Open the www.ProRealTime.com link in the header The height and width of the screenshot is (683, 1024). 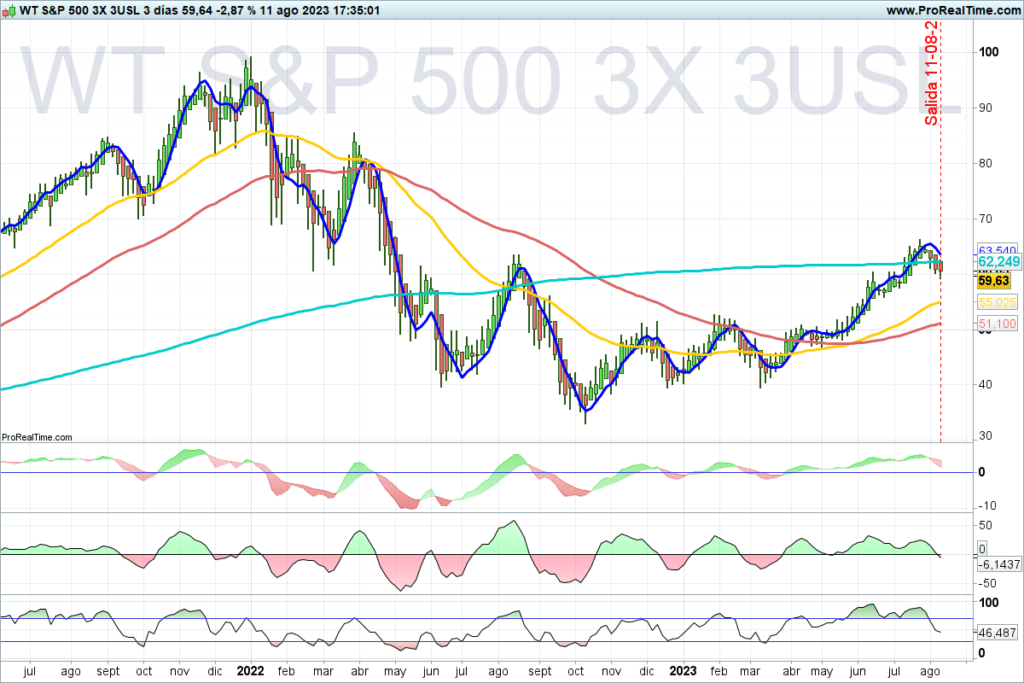[954, 10]
